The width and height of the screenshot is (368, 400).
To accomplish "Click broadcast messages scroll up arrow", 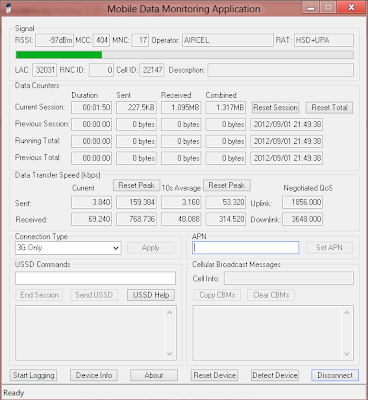I will [x=347, y=313].
